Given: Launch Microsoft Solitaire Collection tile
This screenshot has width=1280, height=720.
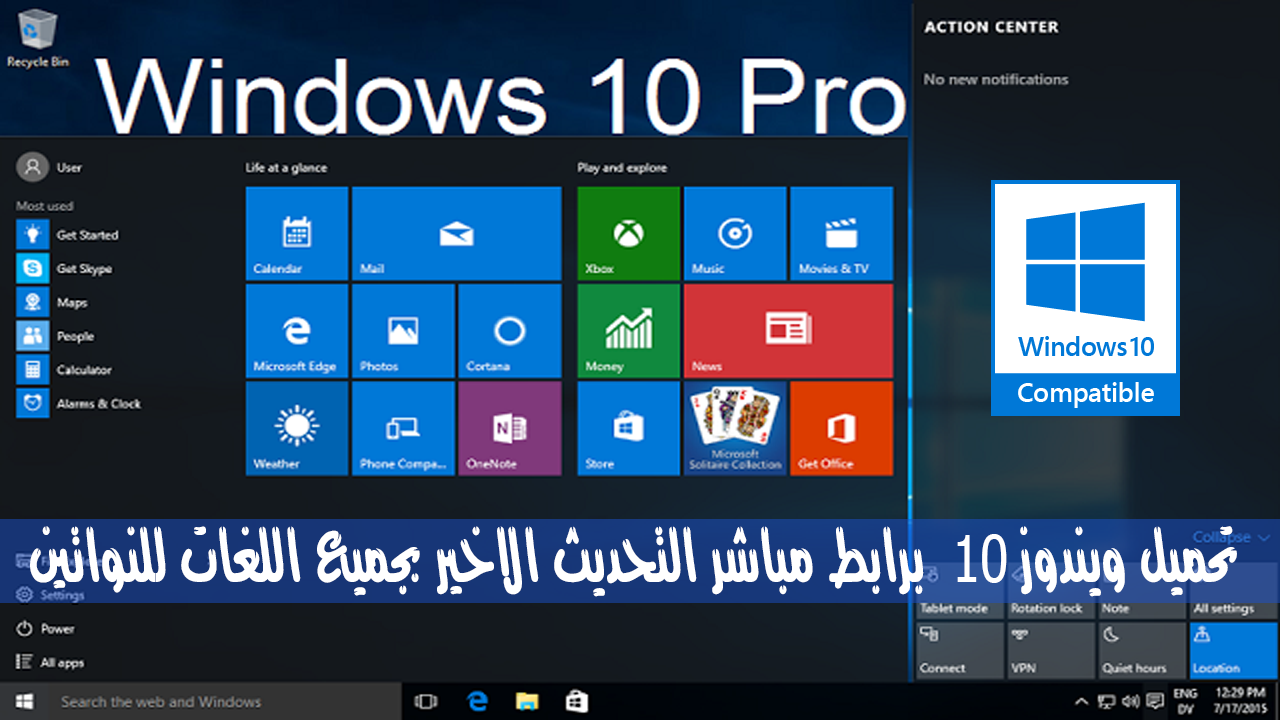Looking at the screenshot, I should coord(735,428).
